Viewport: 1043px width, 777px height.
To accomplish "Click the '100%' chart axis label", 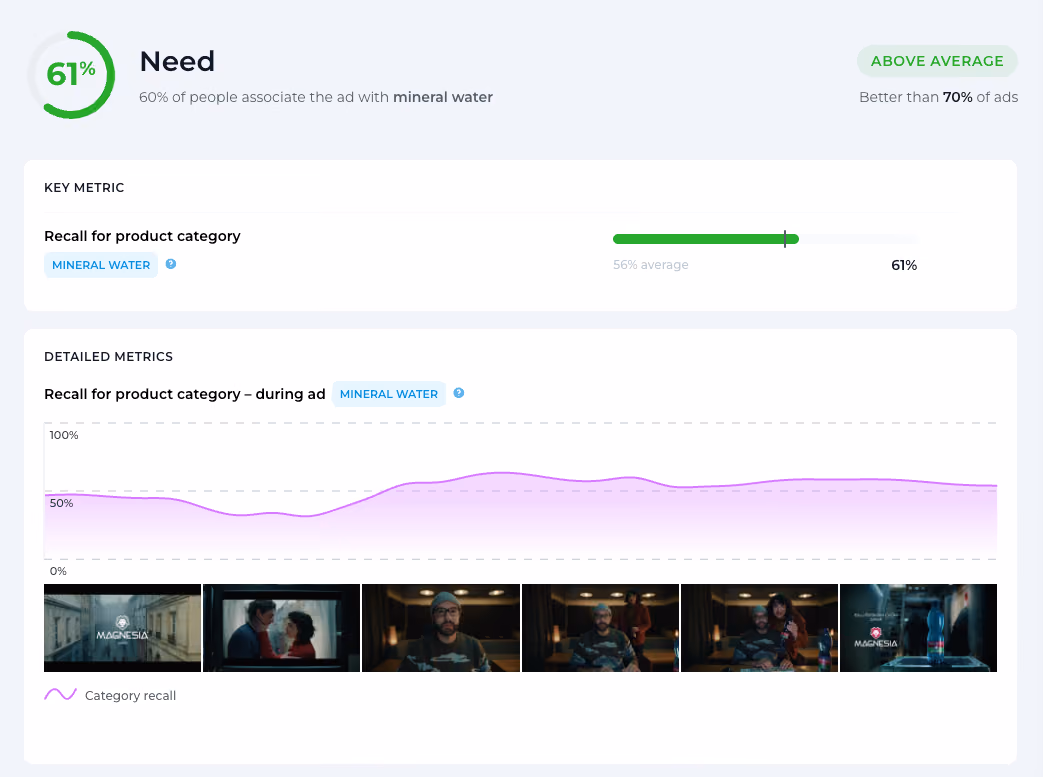I will pos(64,435).
